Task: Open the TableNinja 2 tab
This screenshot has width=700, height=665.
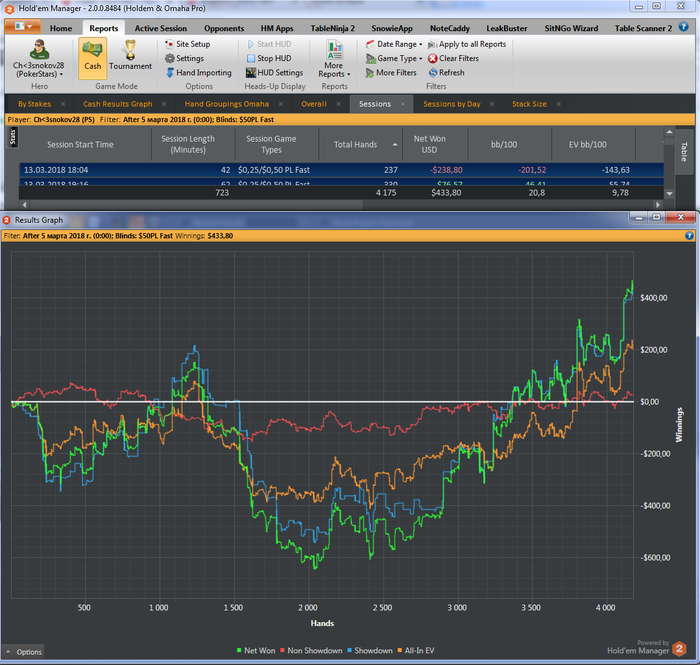Action: [x=333, y=28]
